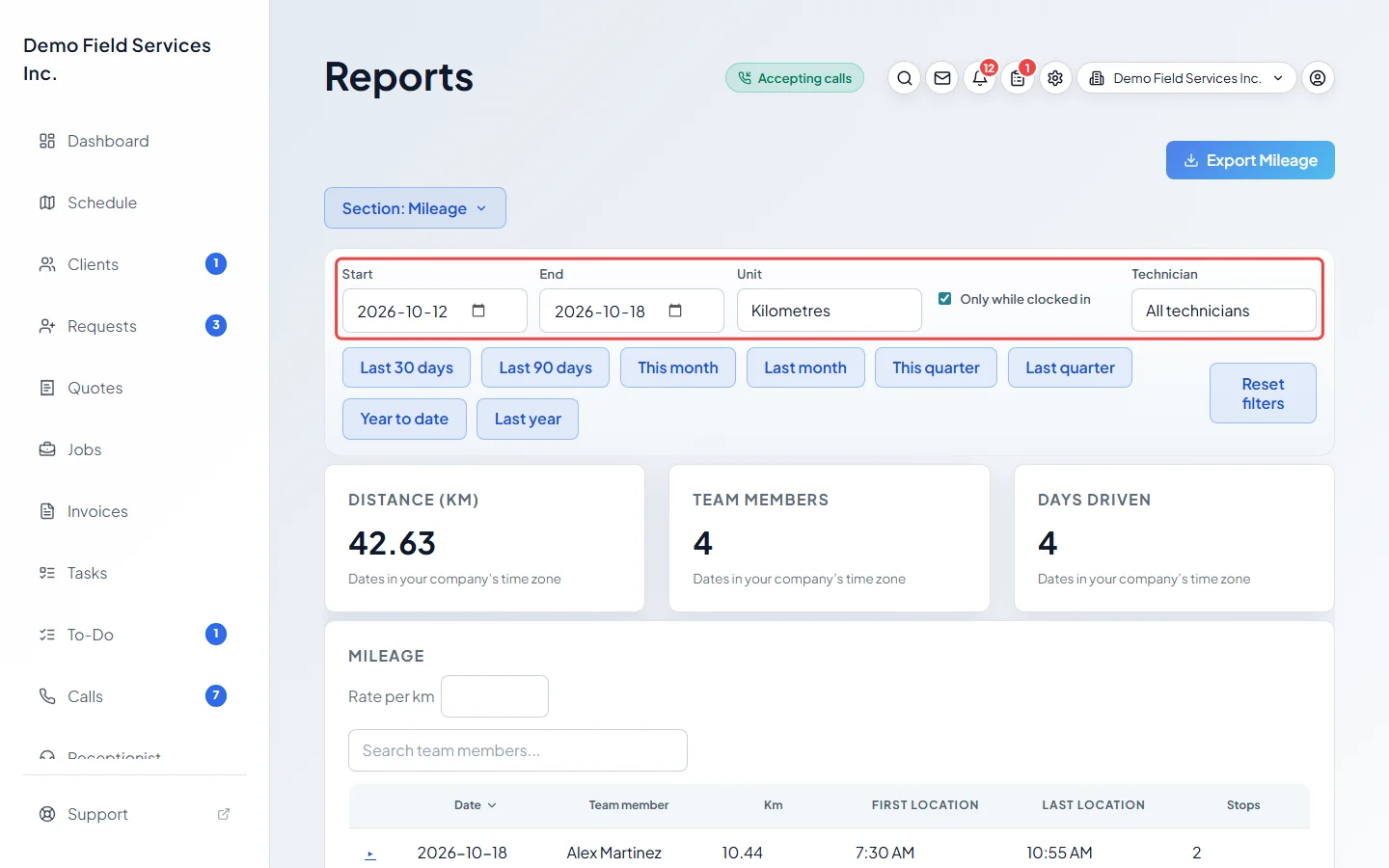Image resolution: width=1389 pixels, height=868 pixels.
Task: Open Schedule in sidebar
Action: pos(135,203)
